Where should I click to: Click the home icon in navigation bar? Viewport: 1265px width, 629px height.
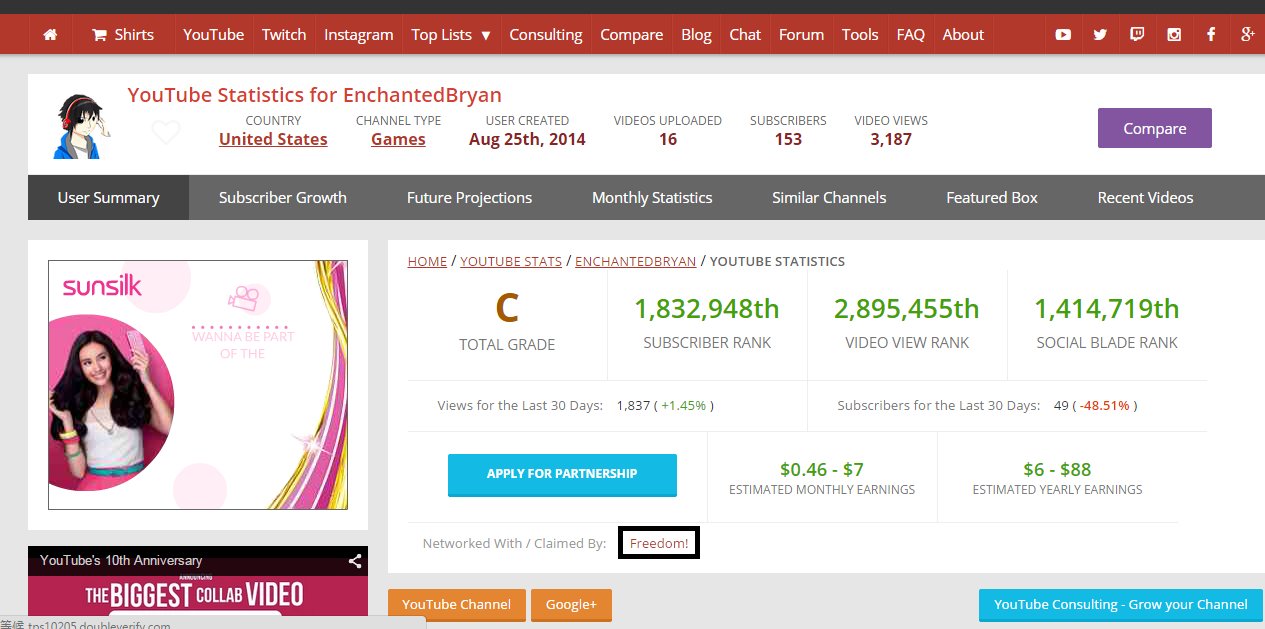(50, 35)
